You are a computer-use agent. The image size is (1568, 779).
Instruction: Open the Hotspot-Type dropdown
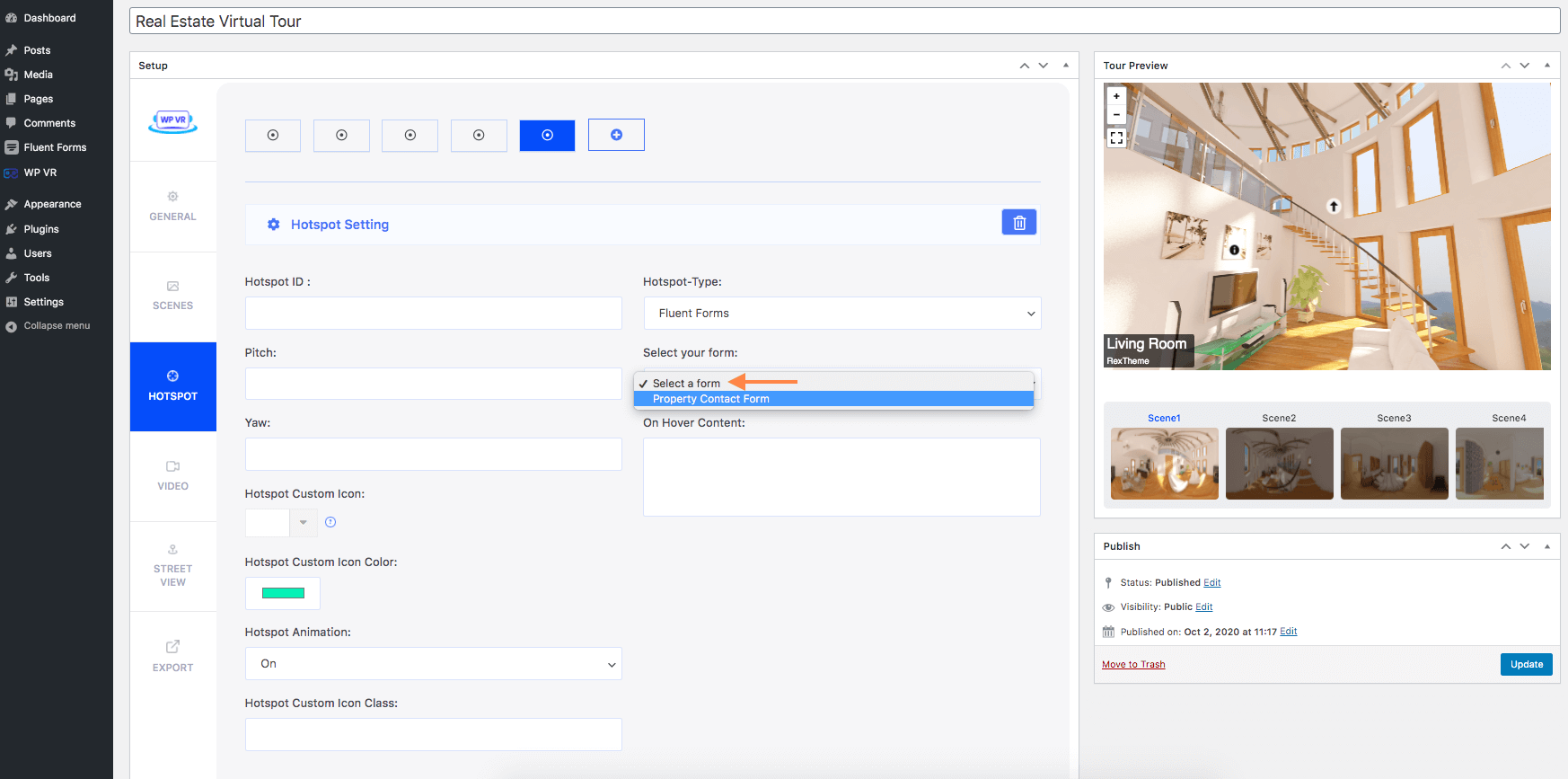(841, 314)
